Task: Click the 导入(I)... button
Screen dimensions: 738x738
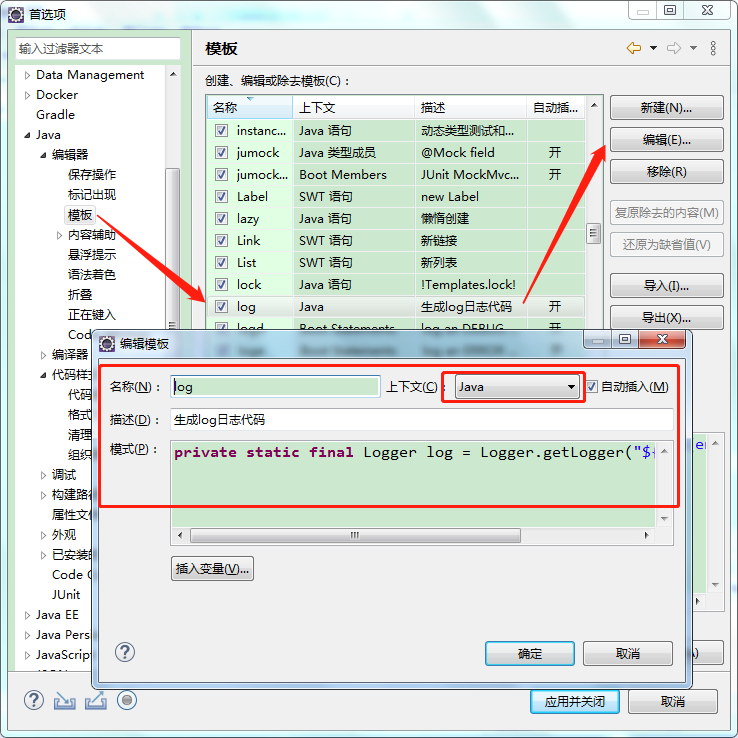Action: [666, 286]
